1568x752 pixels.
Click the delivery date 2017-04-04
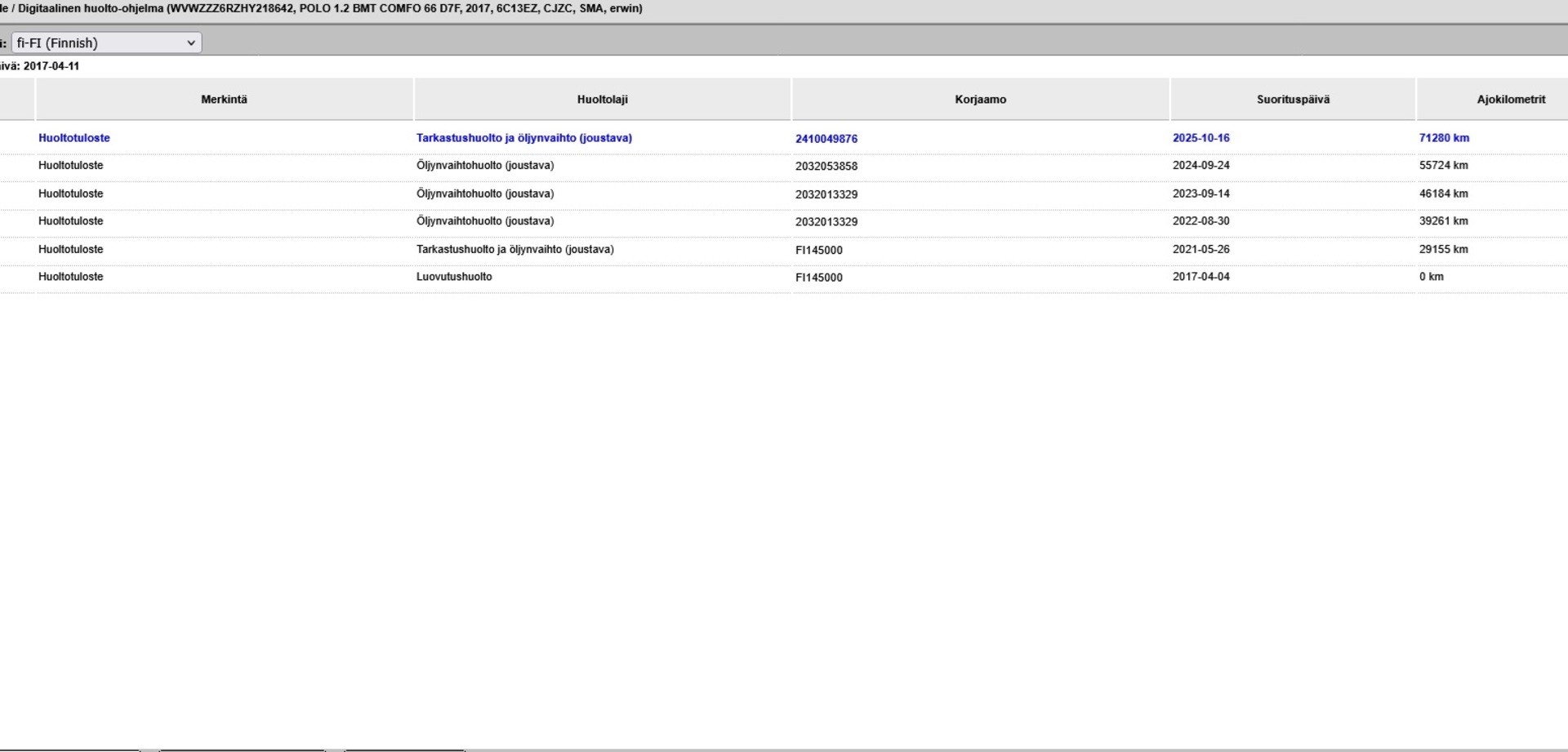click(x=1200, y=277)
